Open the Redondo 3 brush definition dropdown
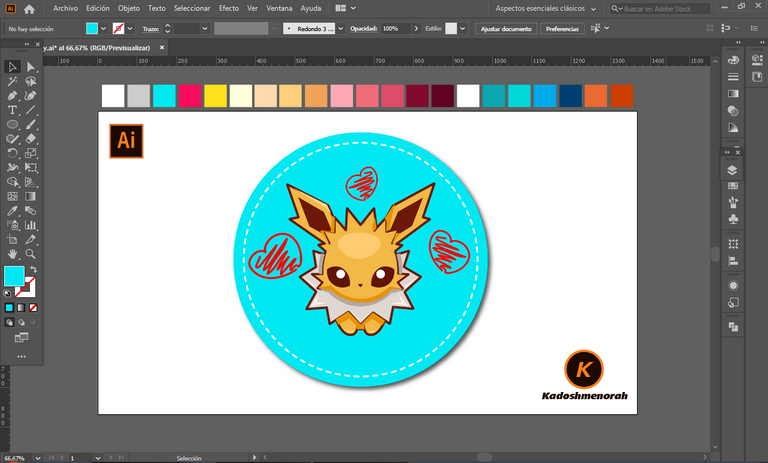 [x=340, y=28]
